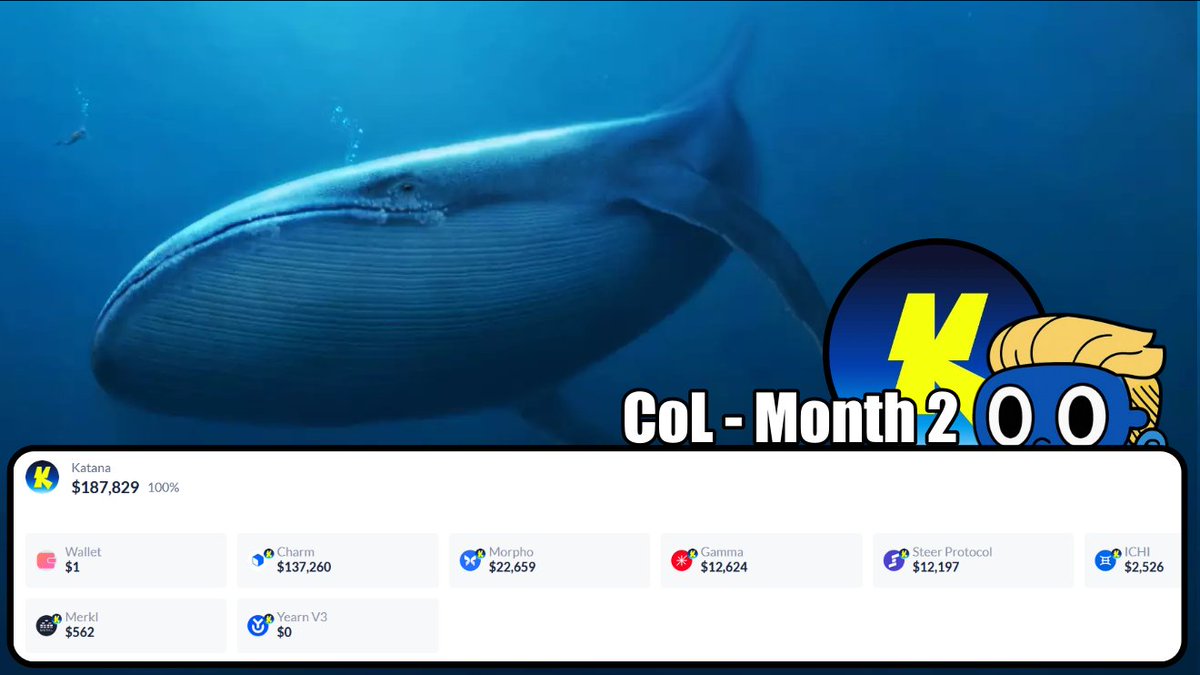Click the red Gamma icon
Image resolution: width=1200 pixels, height=675 pixels.
point(684,559)
